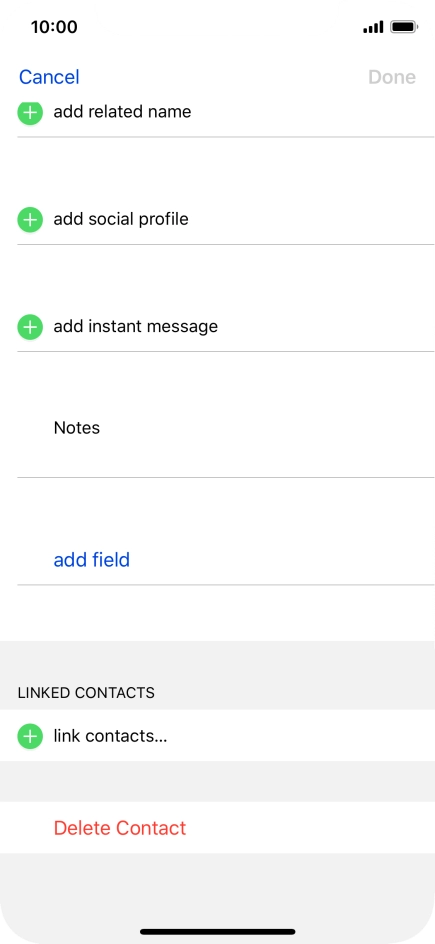Select the add related name row
This screenshot has width=435, height=944.
[x=226, y=114]
